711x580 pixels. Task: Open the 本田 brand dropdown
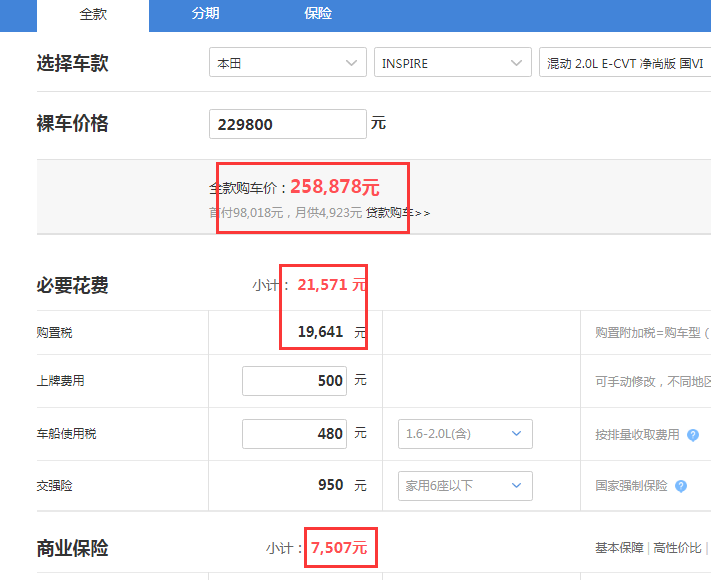[x=288, y=63]
